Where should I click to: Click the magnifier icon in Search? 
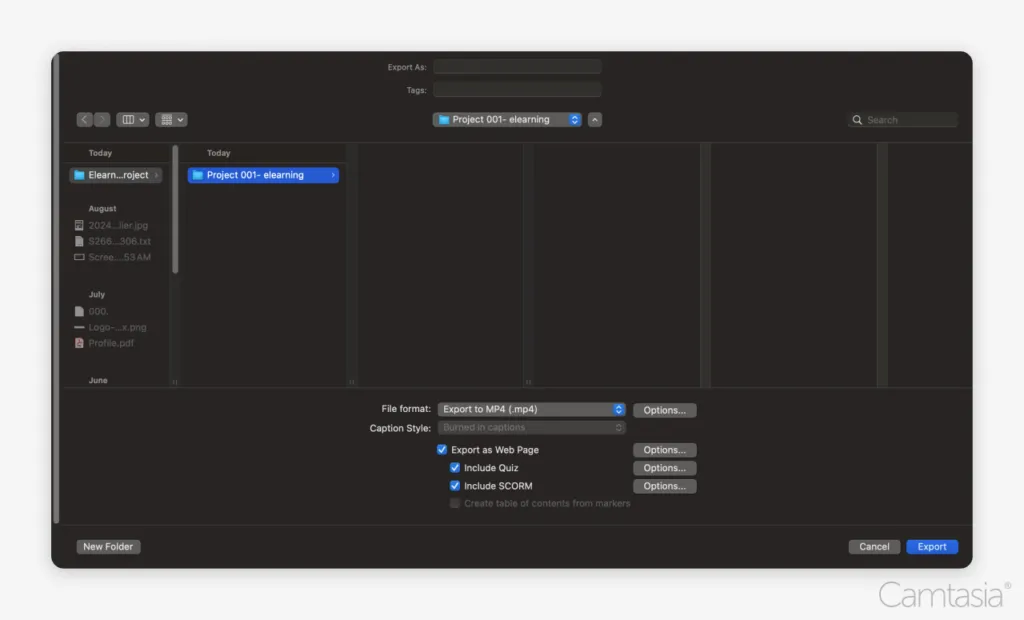coord(857,120)
